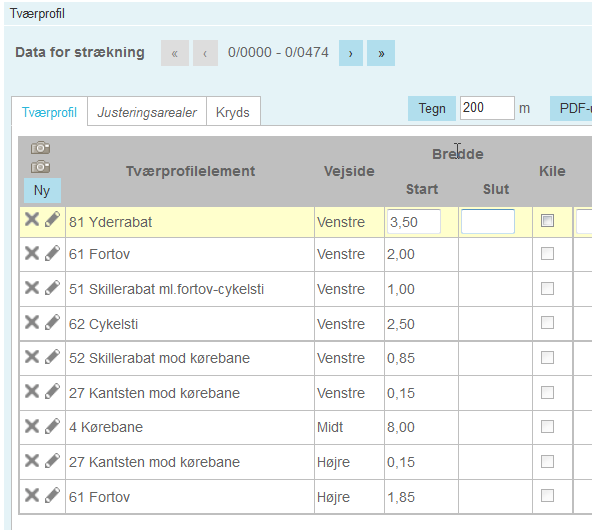The width and height of the screenshot is (592, 530).
Task: Edit the 61 Fortov Højre row
Action: point(52,495)
